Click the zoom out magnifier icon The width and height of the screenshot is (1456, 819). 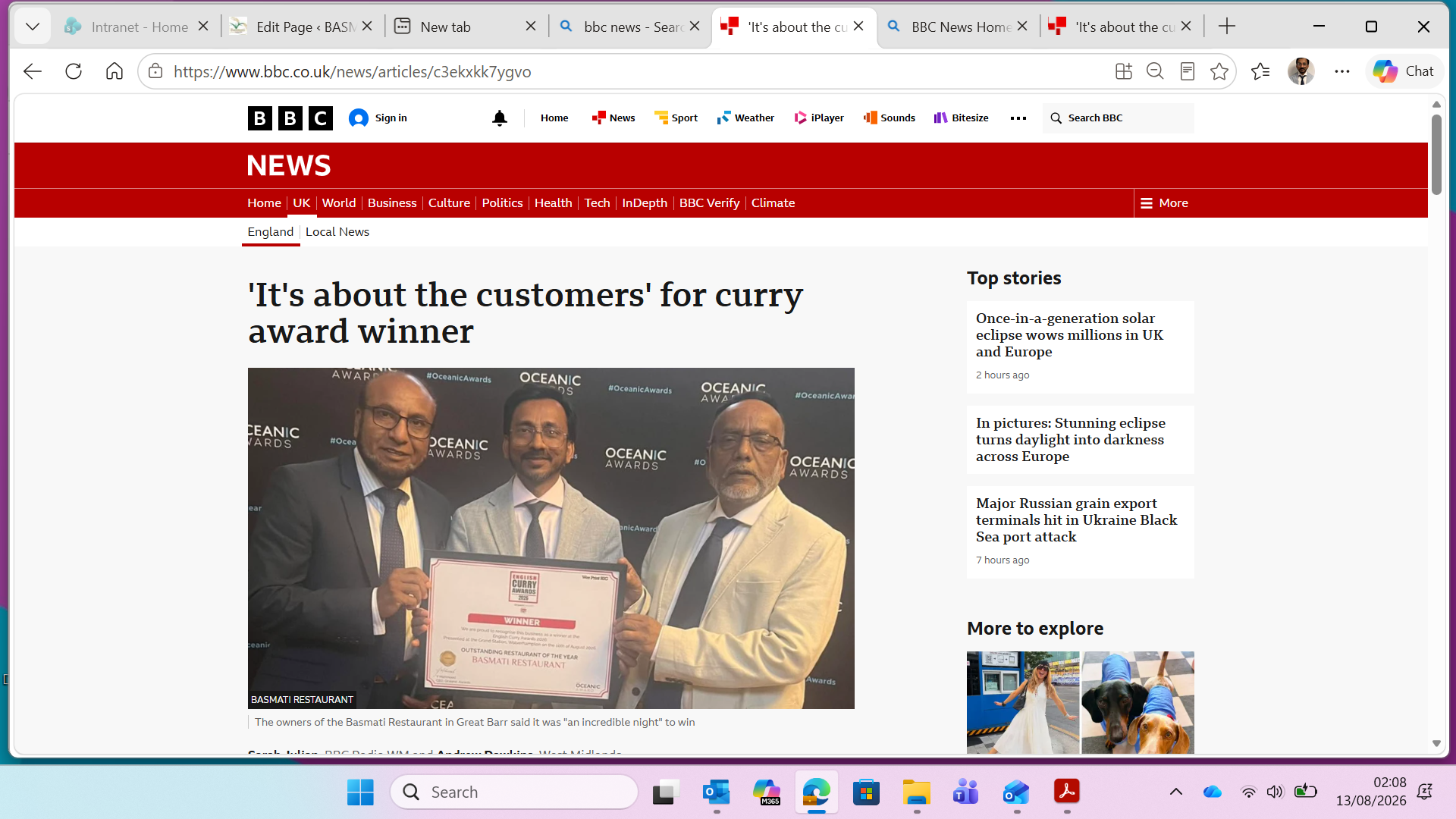point(1155,71)
